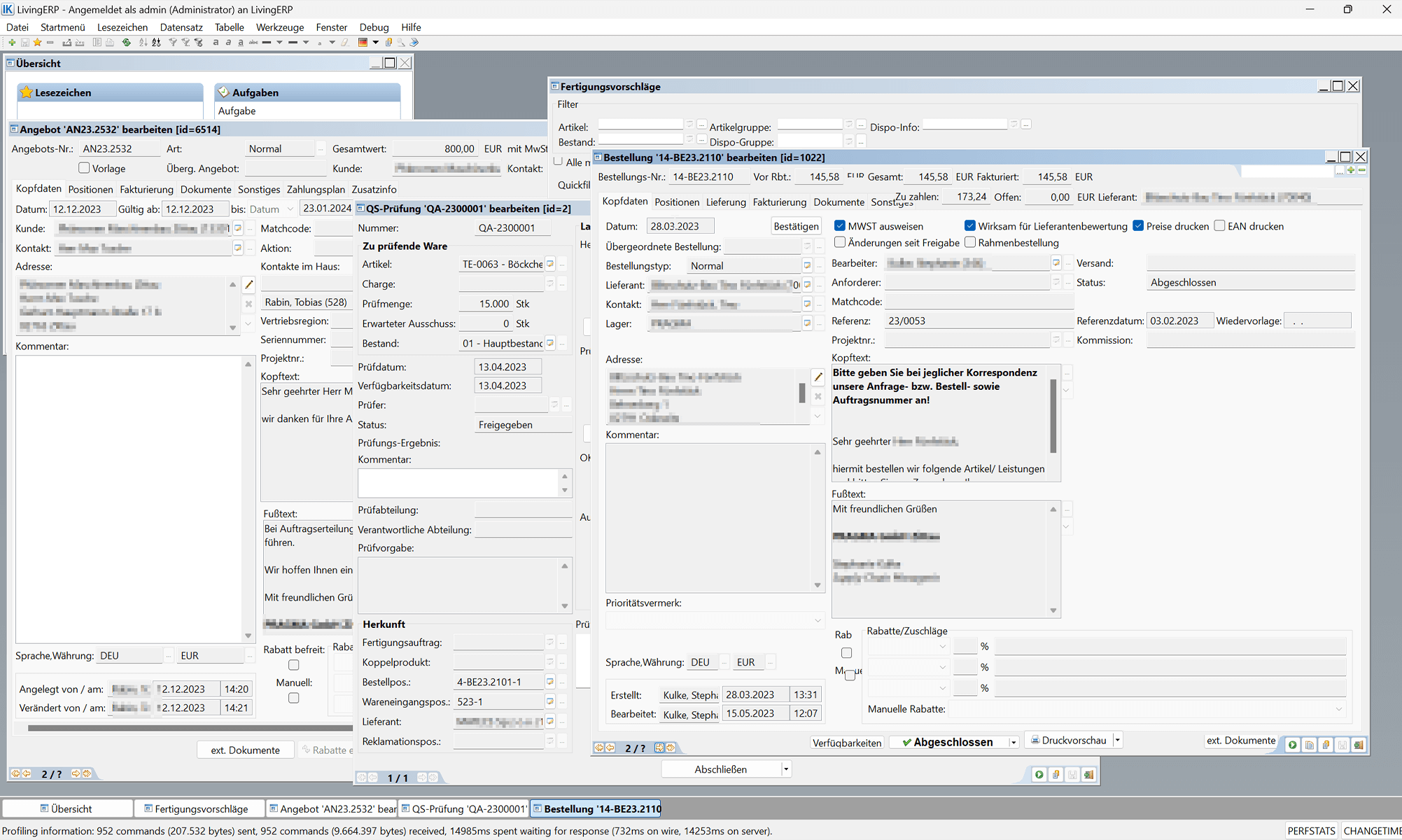
Task: Open the Abschließen dropdown arrow
Action: point(786,769)
